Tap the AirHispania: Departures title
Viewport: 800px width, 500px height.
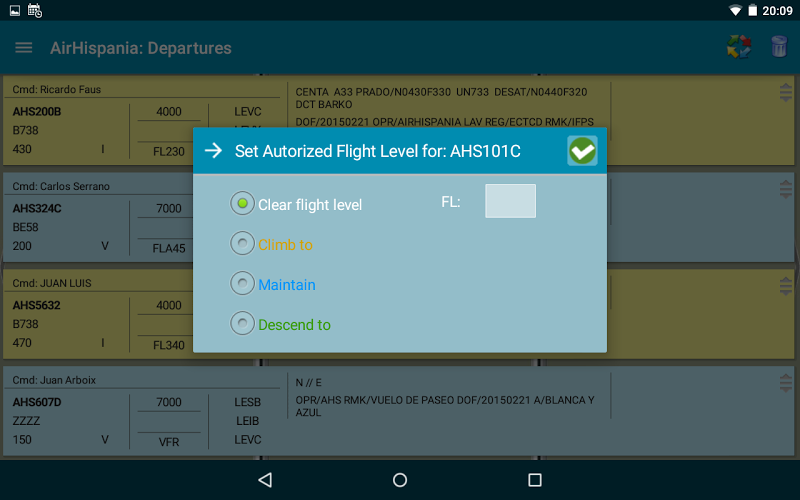tap(141, 48)
